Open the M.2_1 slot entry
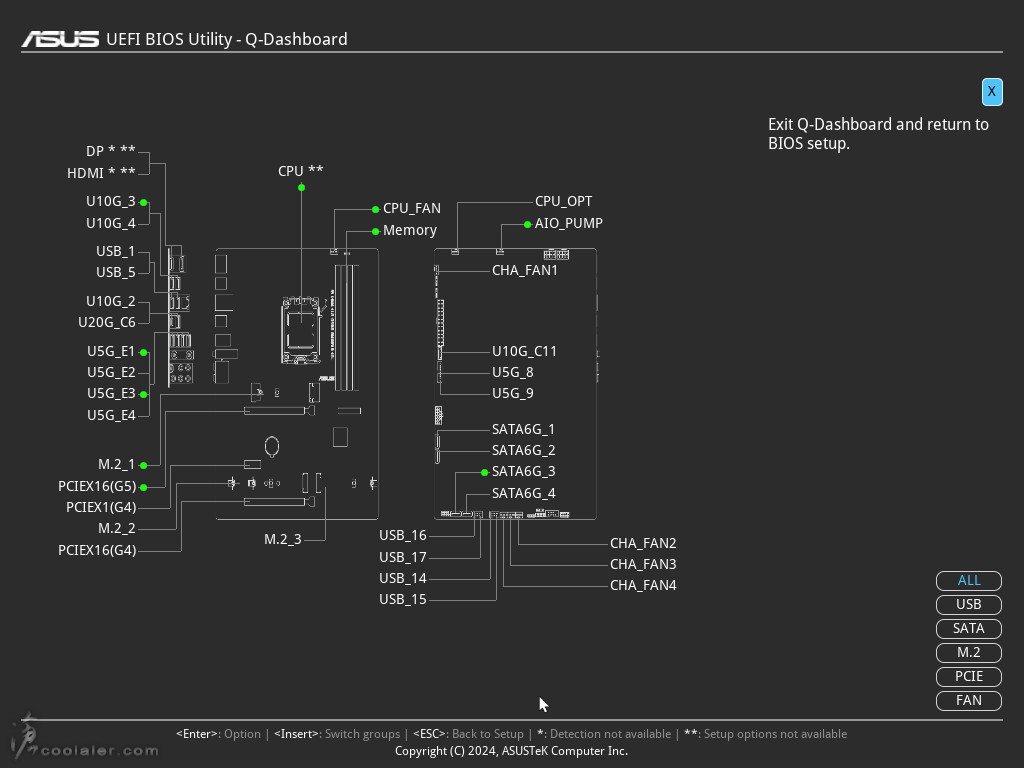 (x=117, y=464)
